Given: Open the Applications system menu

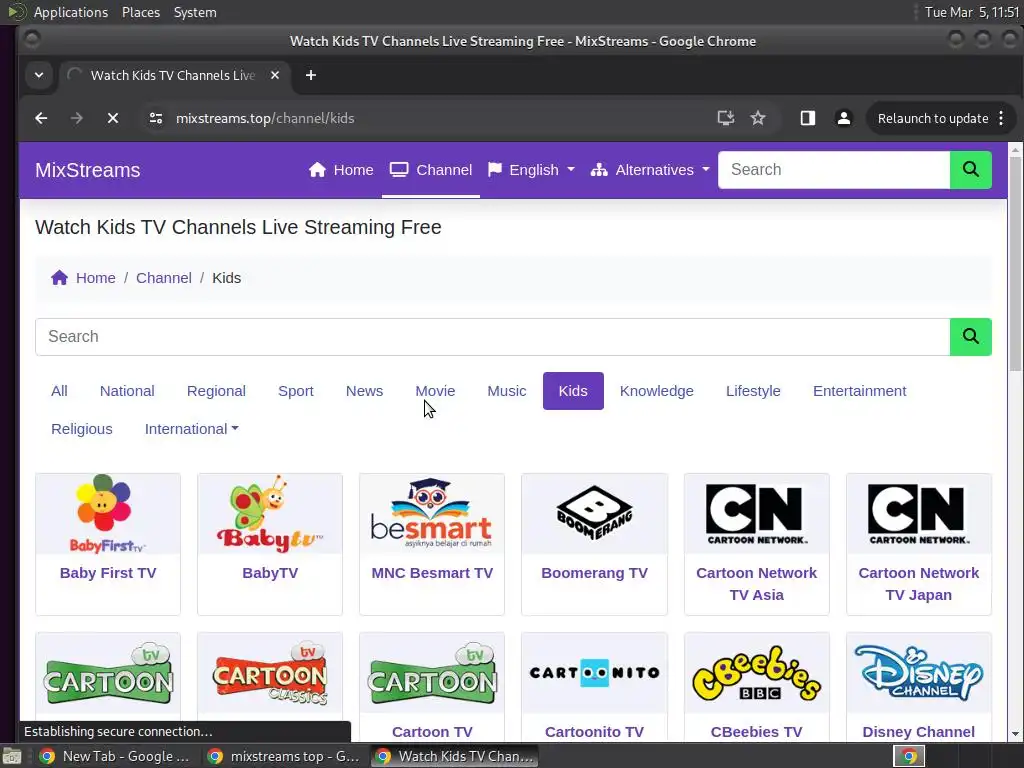Looking at the screenshot, I should pyautogui.click(x=71, y=12).
